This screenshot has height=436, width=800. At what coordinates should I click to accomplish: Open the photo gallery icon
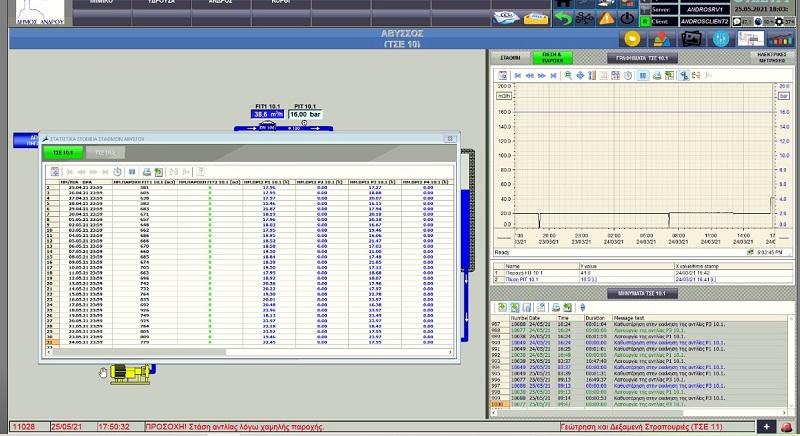(691, 39)
